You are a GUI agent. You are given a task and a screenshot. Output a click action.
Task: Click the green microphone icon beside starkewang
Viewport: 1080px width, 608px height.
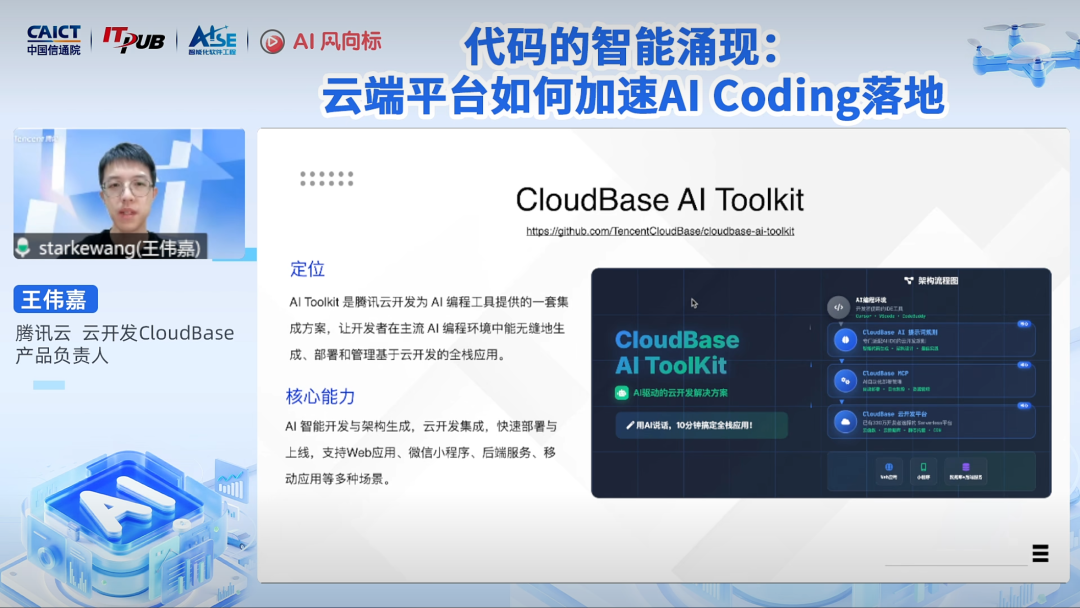[23, 247]
